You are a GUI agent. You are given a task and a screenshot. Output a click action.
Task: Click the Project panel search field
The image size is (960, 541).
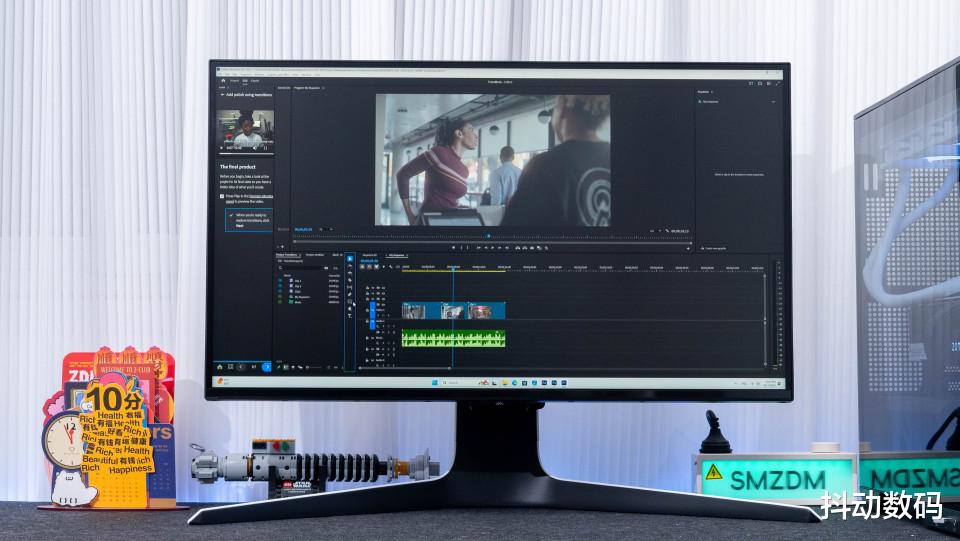301,268
